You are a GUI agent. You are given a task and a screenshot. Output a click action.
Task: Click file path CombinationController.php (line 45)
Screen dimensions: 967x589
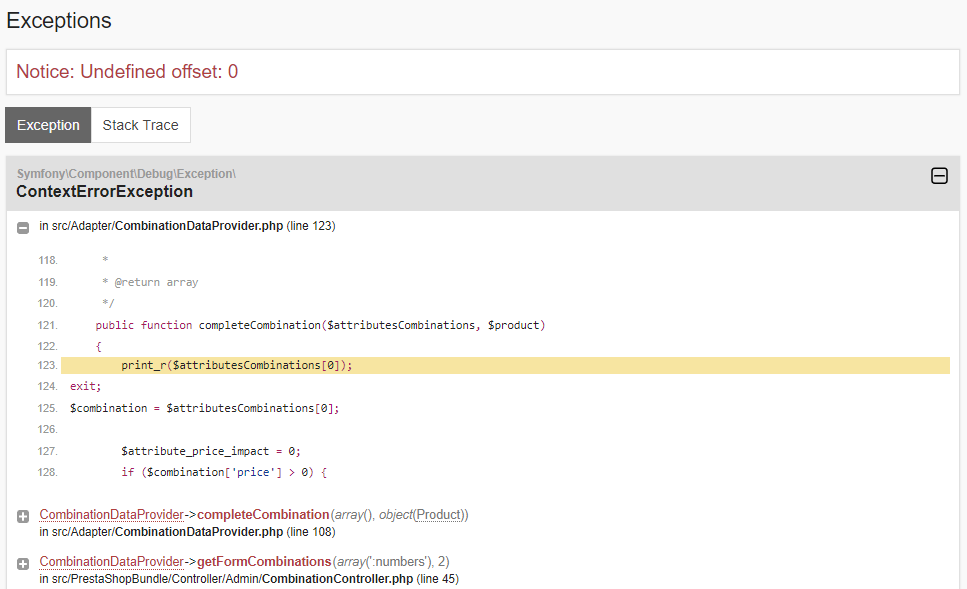pos(249,579)
